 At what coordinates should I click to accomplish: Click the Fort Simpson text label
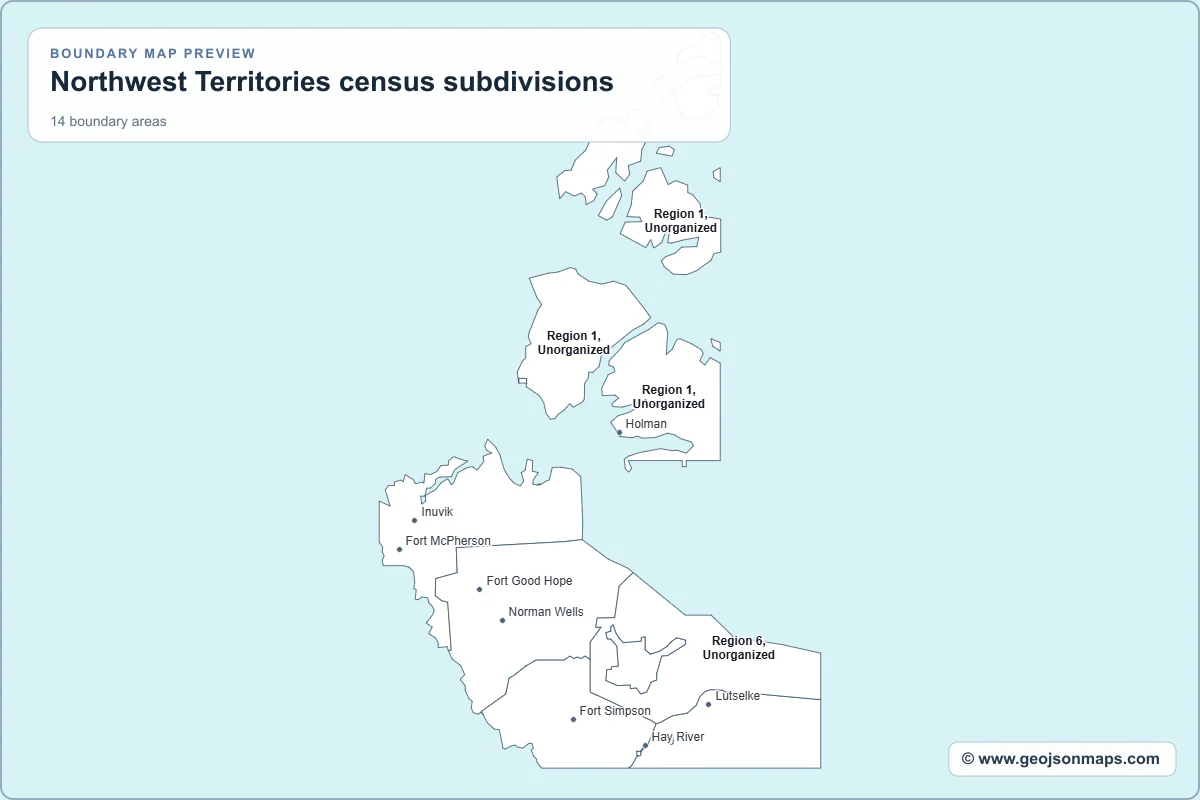pyautogui.click(x=615, y=711)
